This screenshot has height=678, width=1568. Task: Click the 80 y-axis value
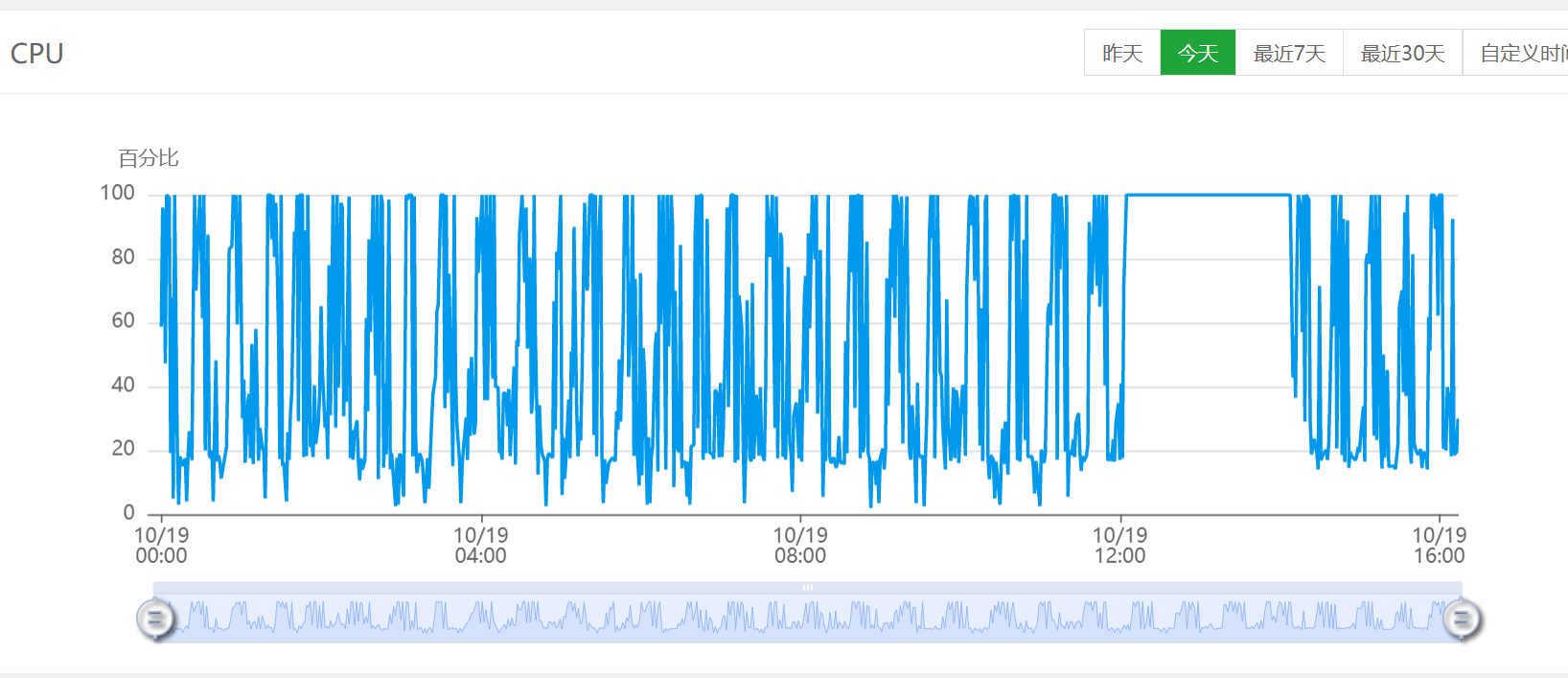point(123,257)
